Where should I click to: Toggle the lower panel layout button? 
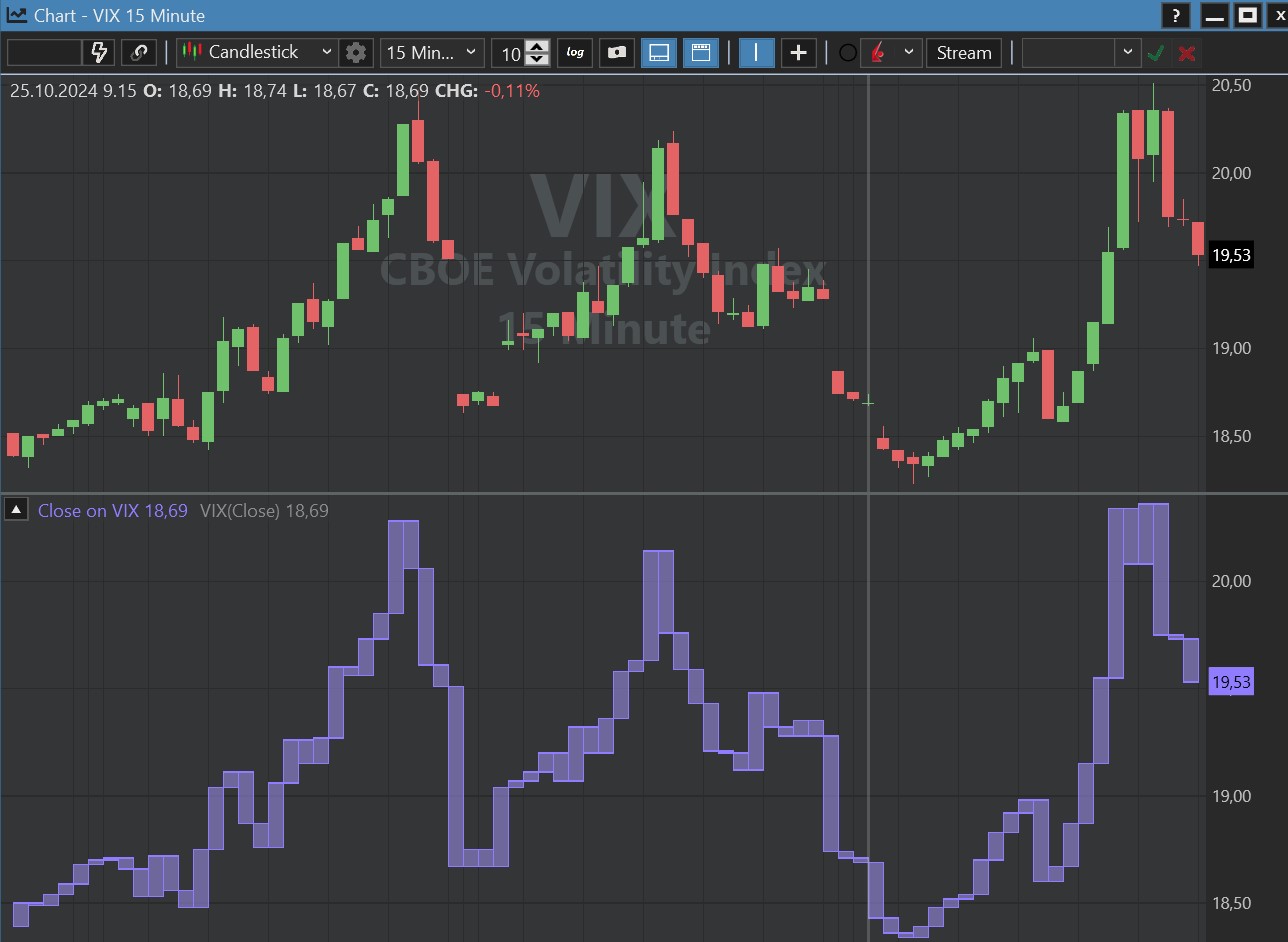[659, 52]
